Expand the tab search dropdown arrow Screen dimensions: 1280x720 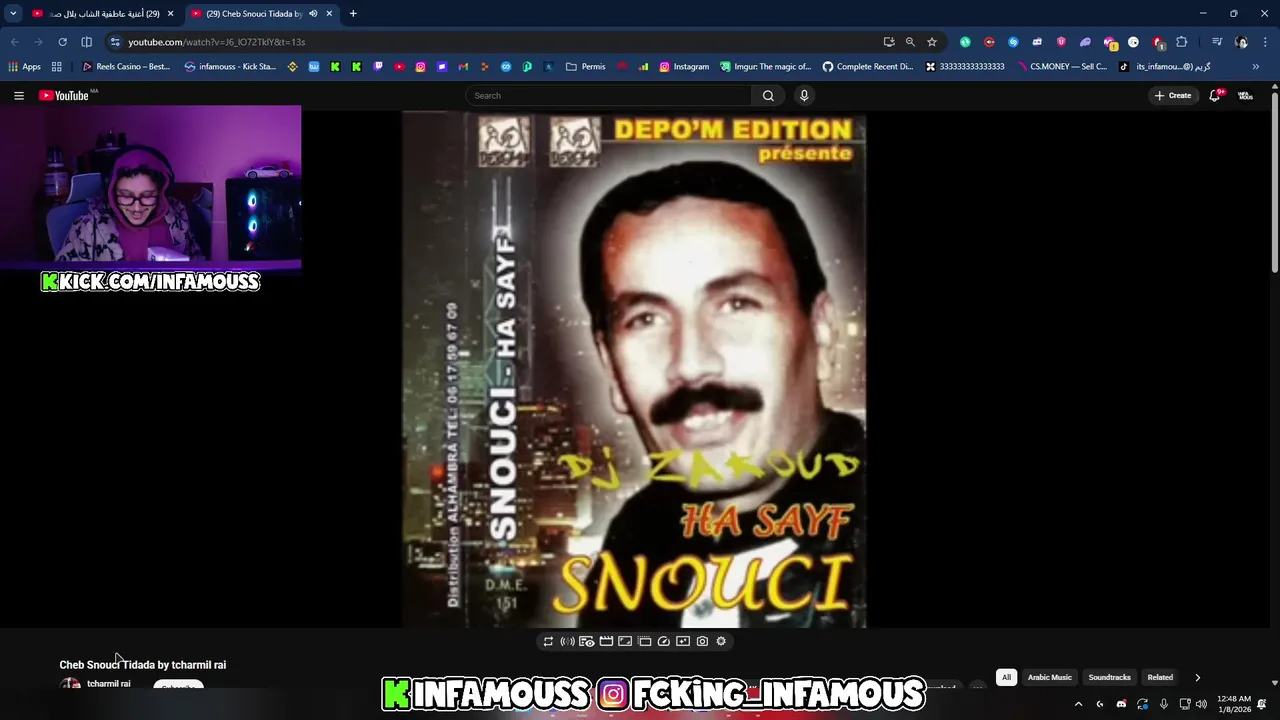point(13,14)
